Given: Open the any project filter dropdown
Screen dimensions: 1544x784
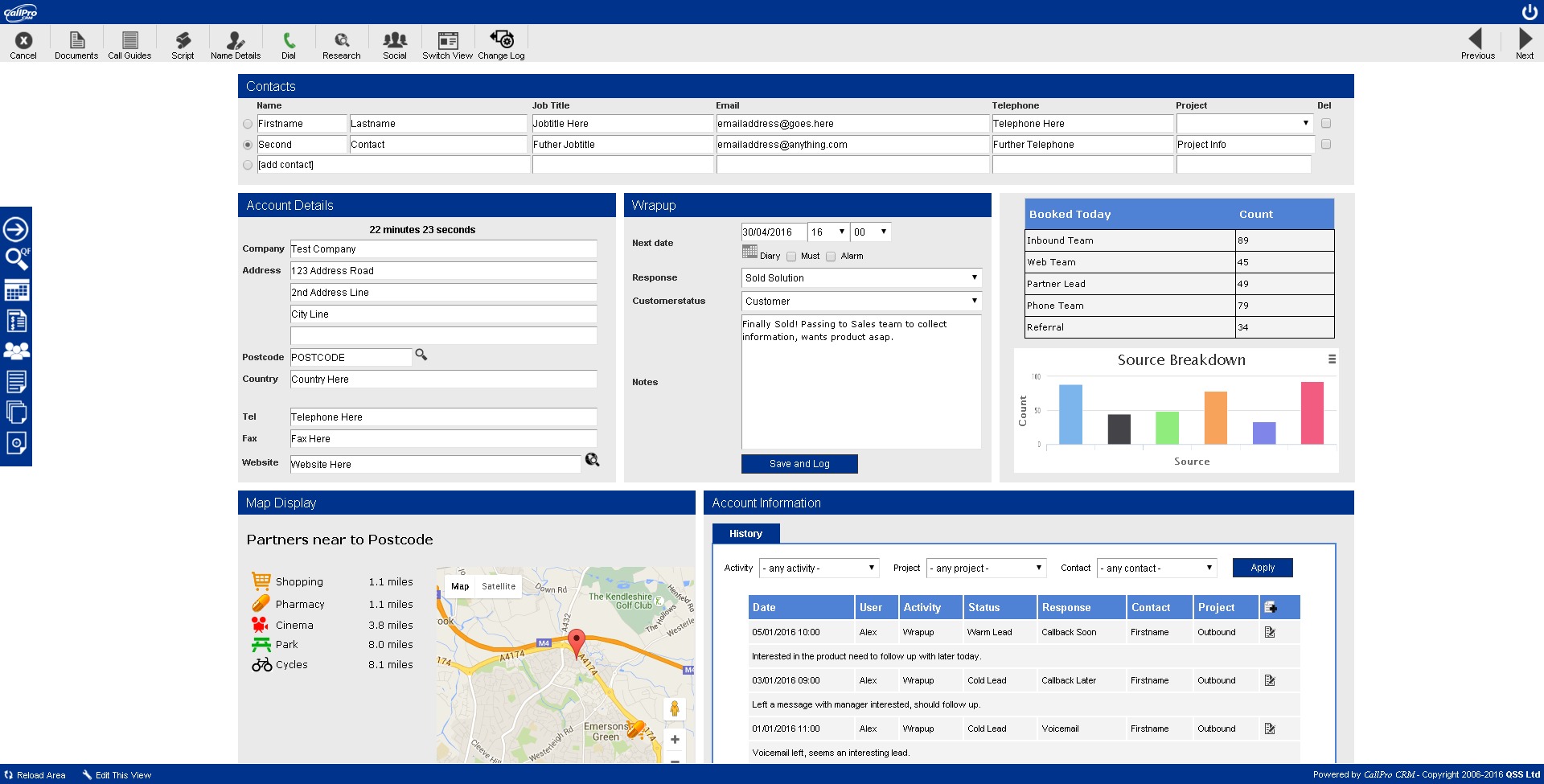Looking at the screenshot, I should coord(987,569).
